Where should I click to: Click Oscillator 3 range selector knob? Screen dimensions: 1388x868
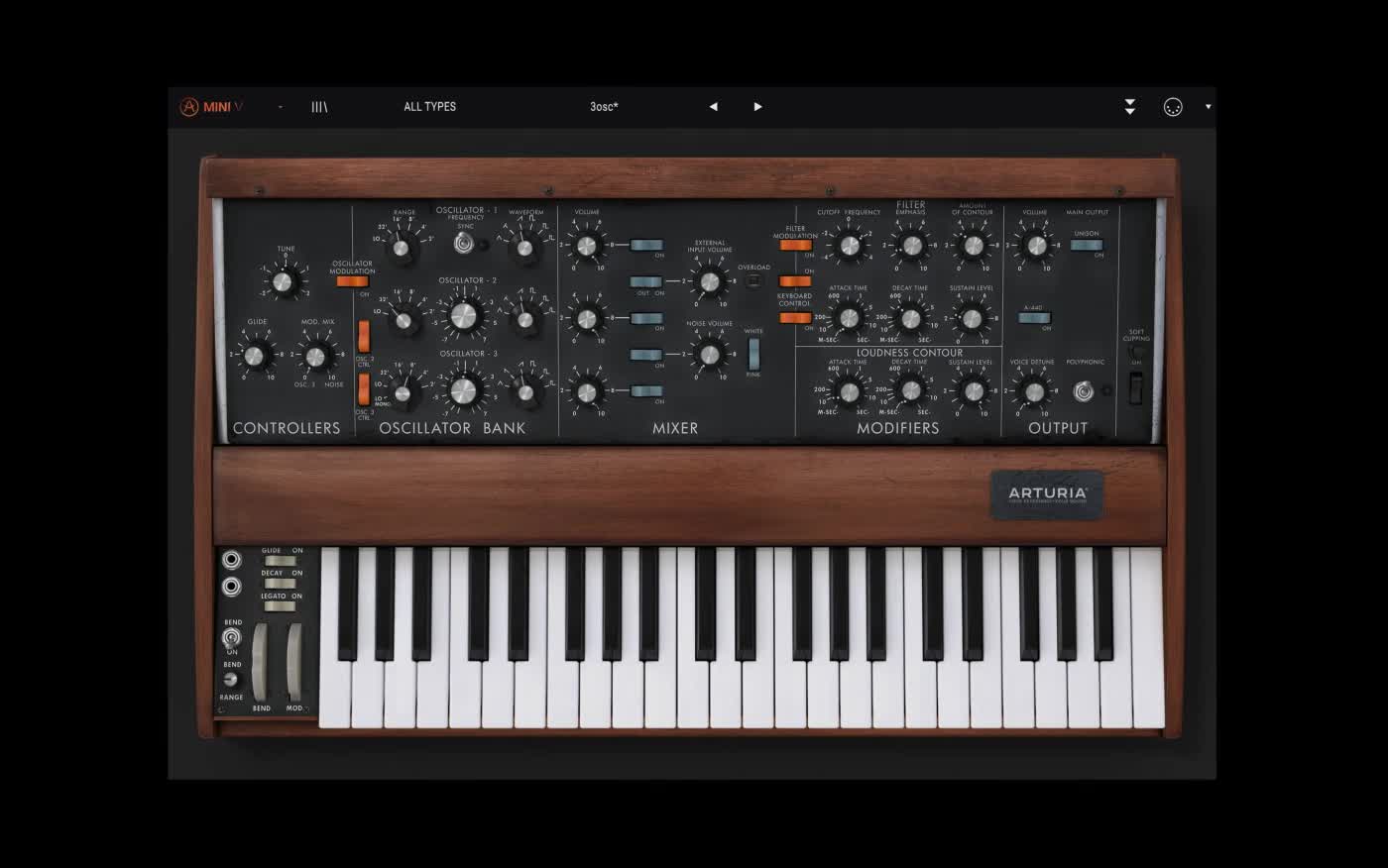403,391
